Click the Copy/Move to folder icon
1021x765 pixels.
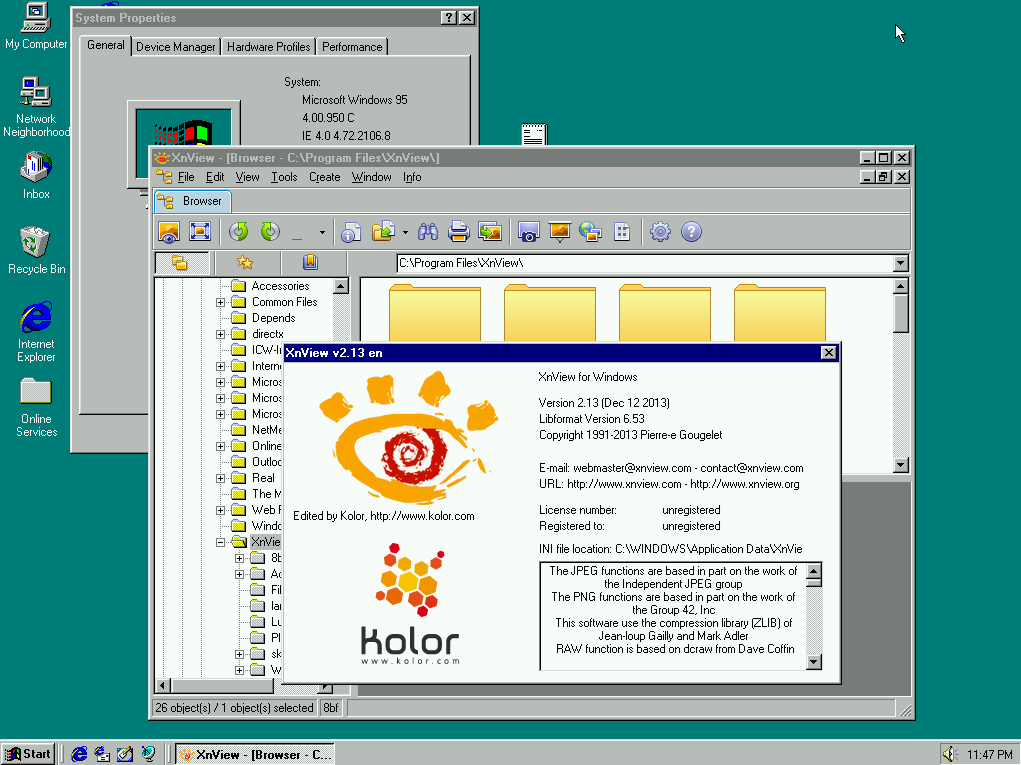point(384,232)
